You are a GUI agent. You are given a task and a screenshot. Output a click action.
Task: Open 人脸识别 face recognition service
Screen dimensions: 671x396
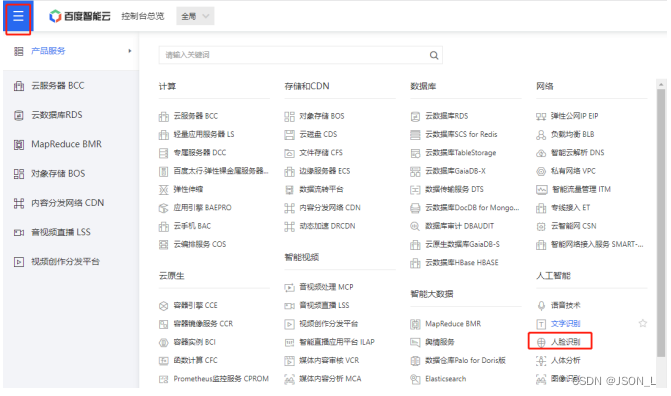(565, 342)
